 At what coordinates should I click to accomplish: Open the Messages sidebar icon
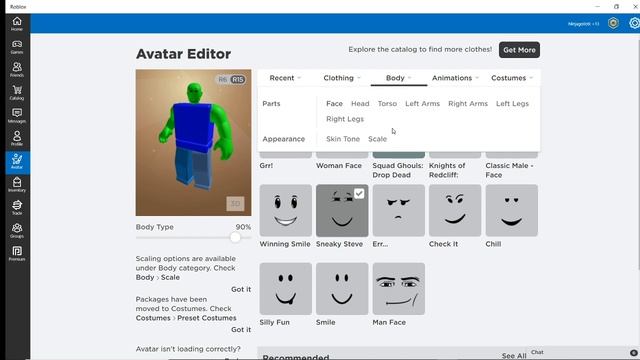pos(17,116)
